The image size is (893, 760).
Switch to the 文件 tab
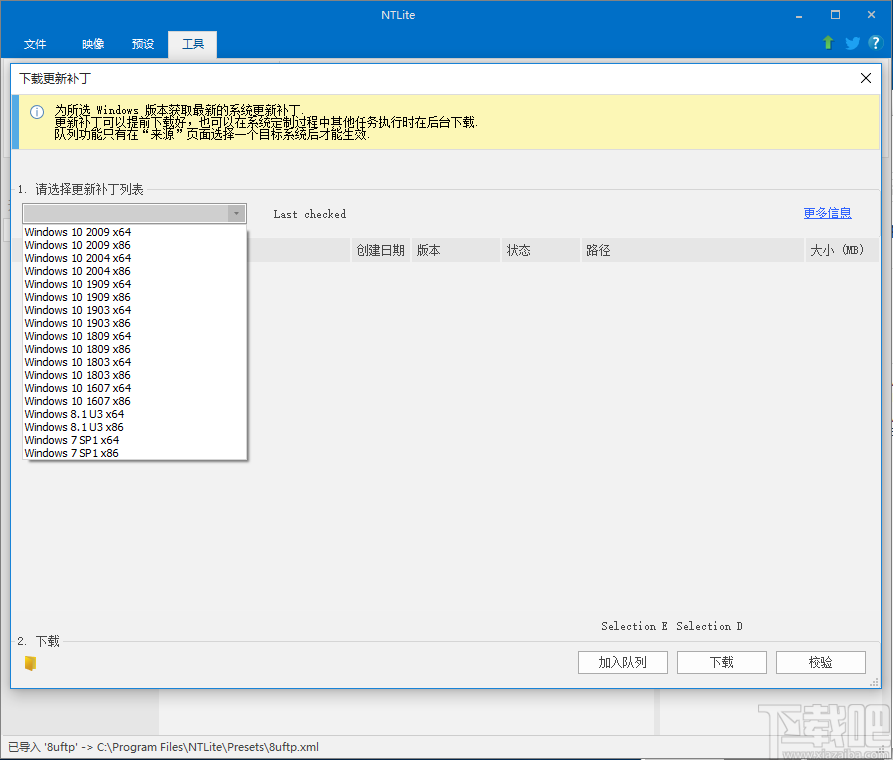click(35, 44)
